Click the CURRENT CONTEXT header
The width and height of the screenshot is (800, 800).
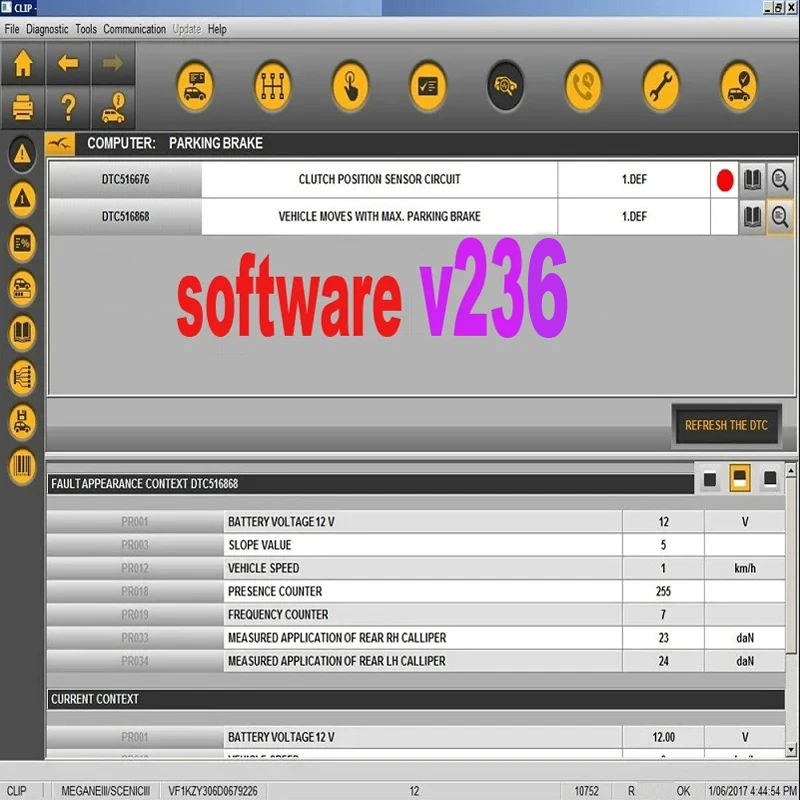point(416,699)
